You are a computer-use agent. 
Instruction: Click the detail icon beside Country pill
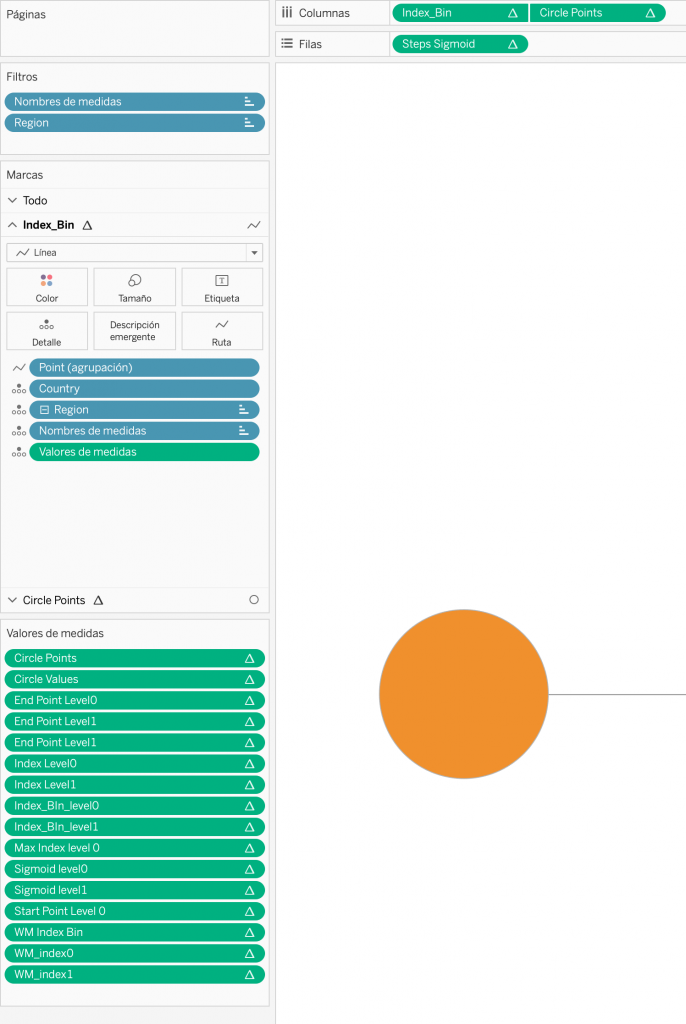(x=19, y=389)
